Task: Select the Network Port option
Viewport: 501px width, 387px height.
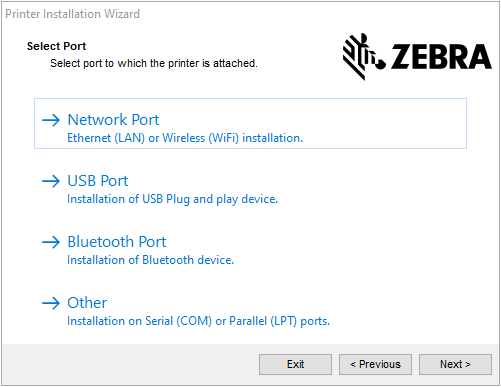Action: click(x=250, y=124)
